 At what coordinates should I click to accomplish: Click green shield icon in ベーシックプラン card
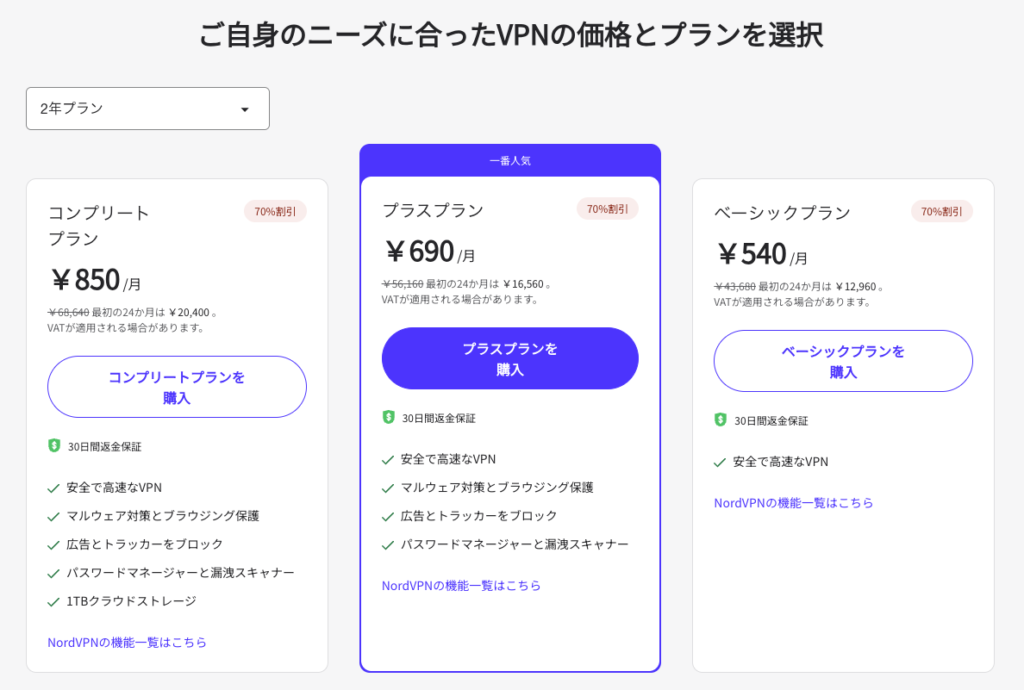720,420
